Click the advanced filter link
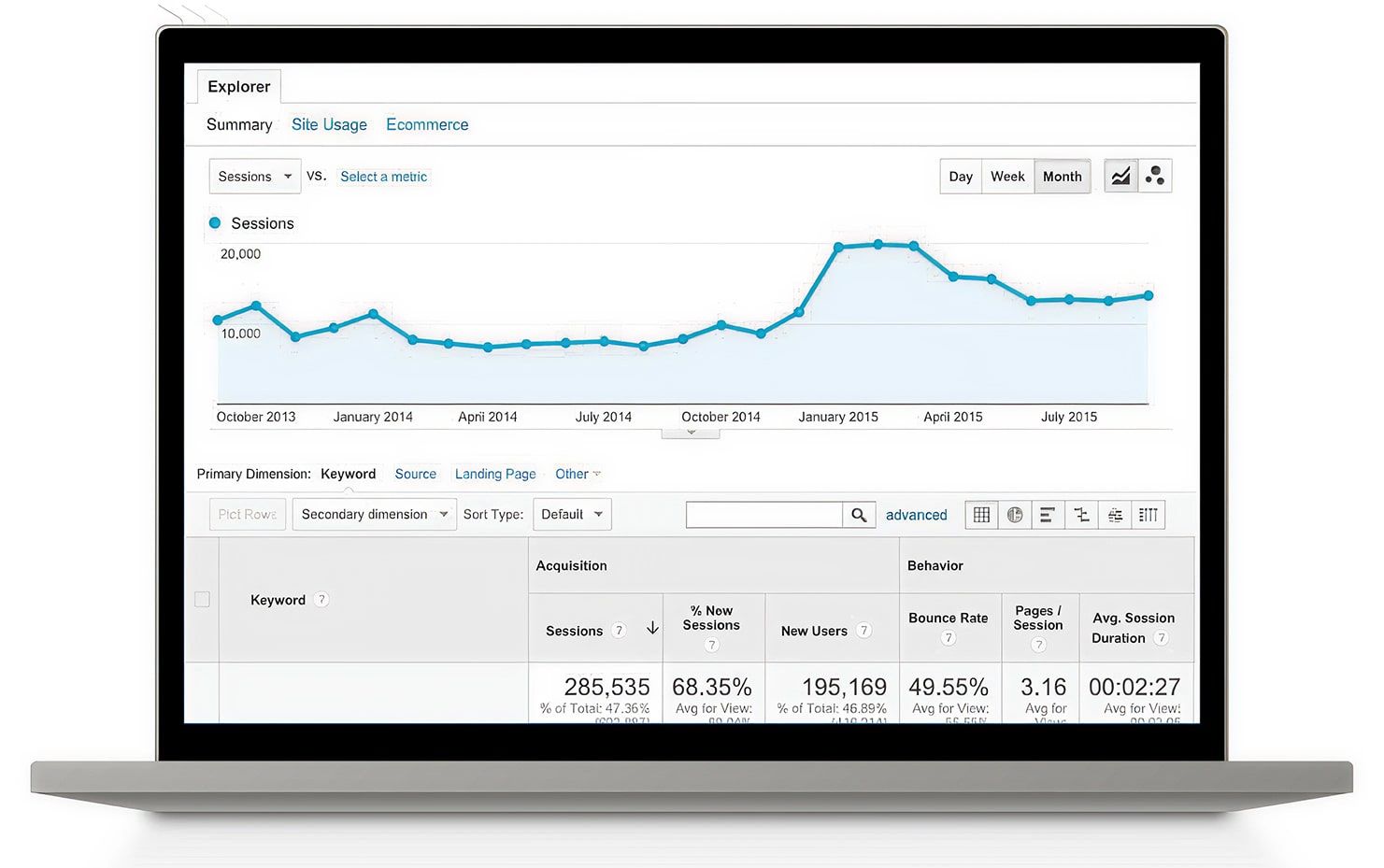1384x868 pixels. coord(916,515)
